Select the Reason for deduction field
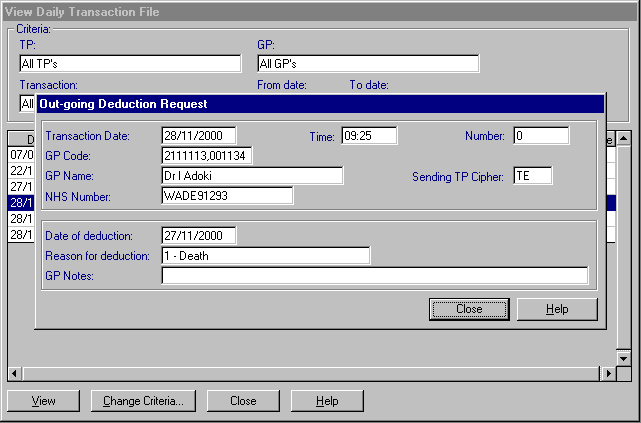Image resolution: width=641 pixels, height=423 pixels. 265,256
